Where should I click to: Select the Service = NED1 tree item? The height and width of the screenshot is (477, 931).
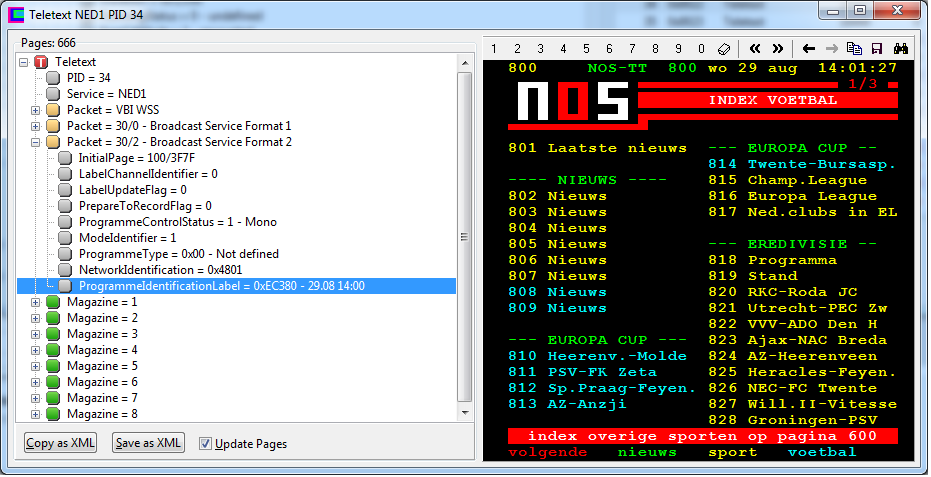106,94
